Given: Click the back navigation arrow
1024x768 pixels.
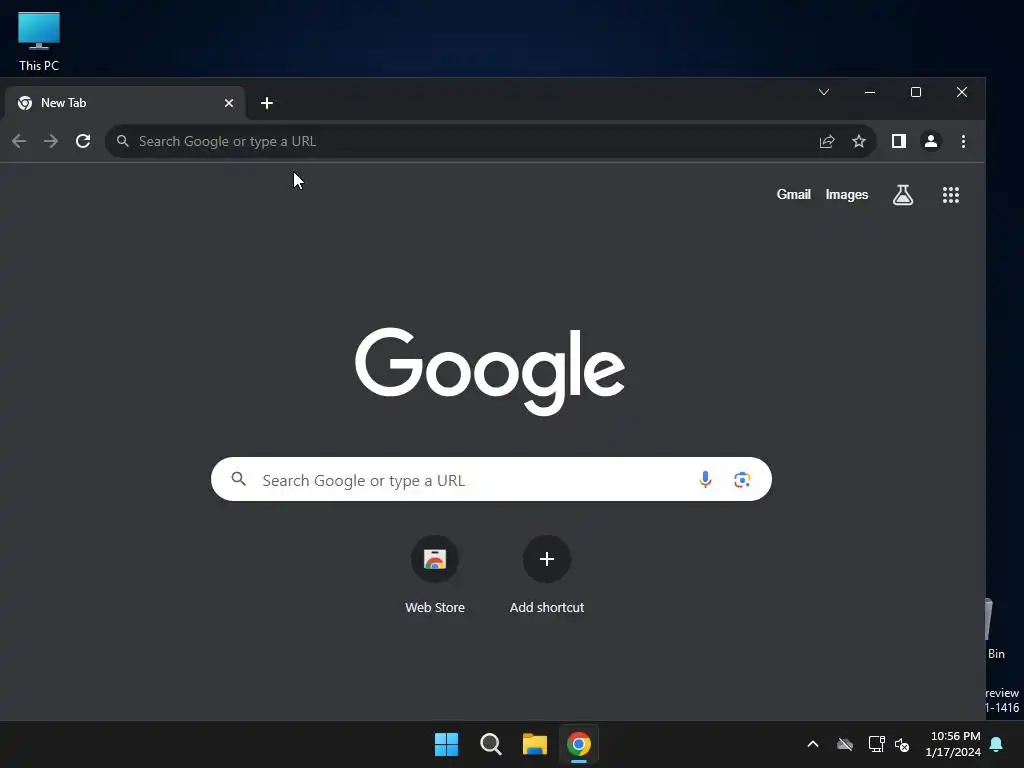Looking at the screenshot, I should coord(19,141).
